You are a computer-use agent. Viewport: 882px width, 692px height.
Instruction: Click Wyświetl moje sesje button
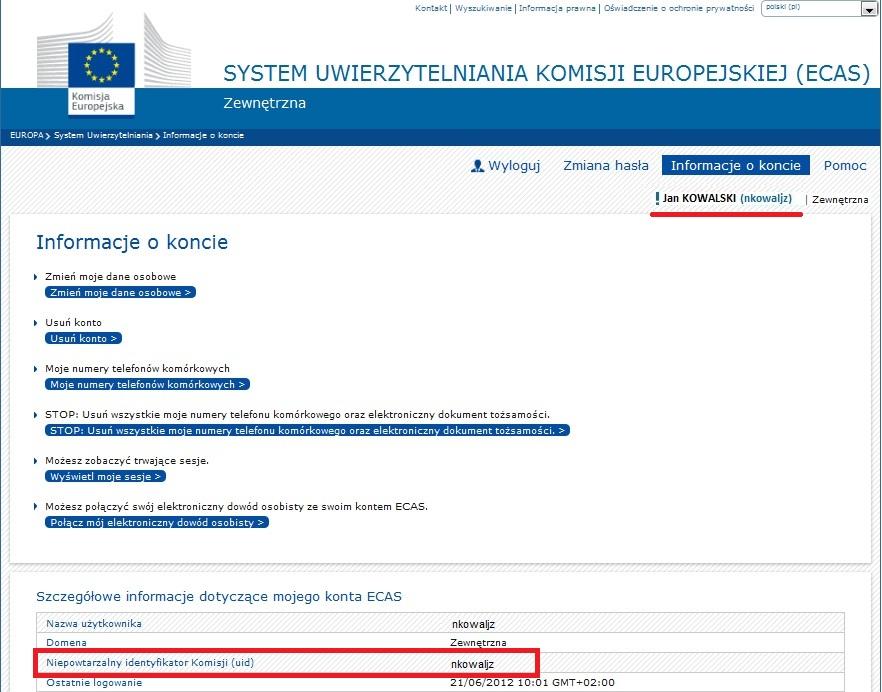[105, 477]
